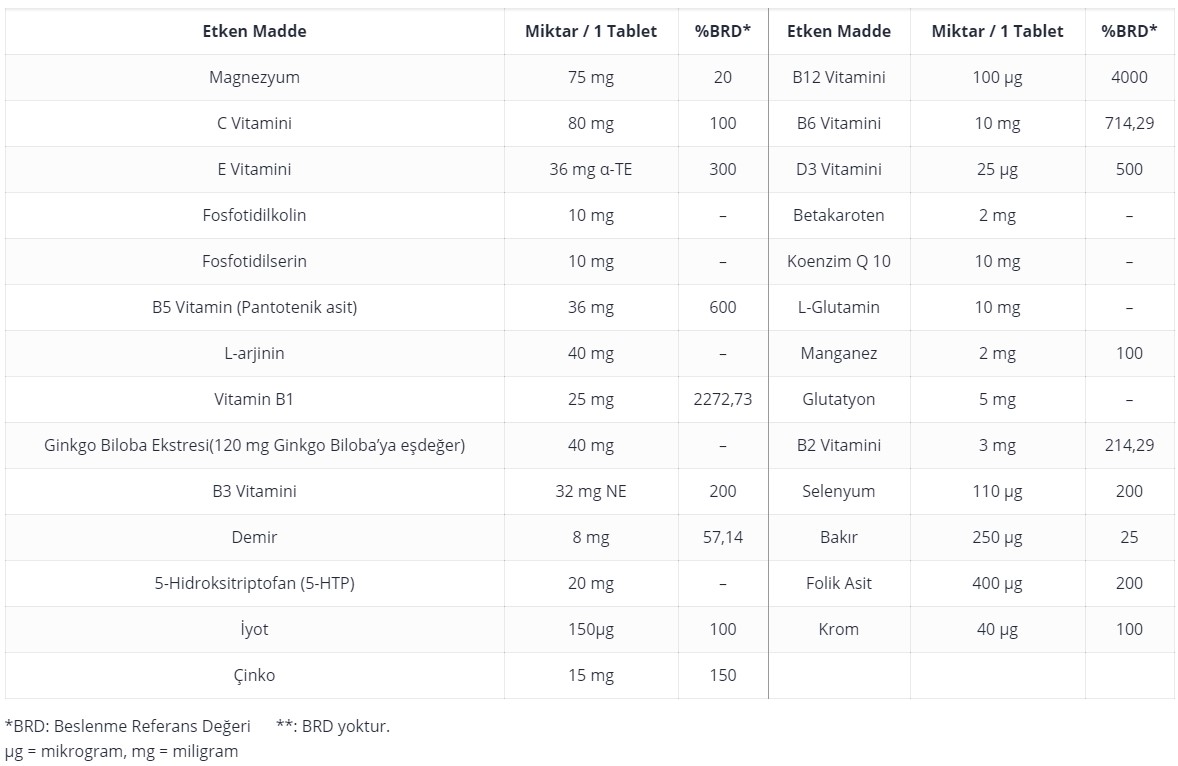Click the Krom ingredient cell
The width and height of the screenshot is (1178, 766).
[838, 629]
